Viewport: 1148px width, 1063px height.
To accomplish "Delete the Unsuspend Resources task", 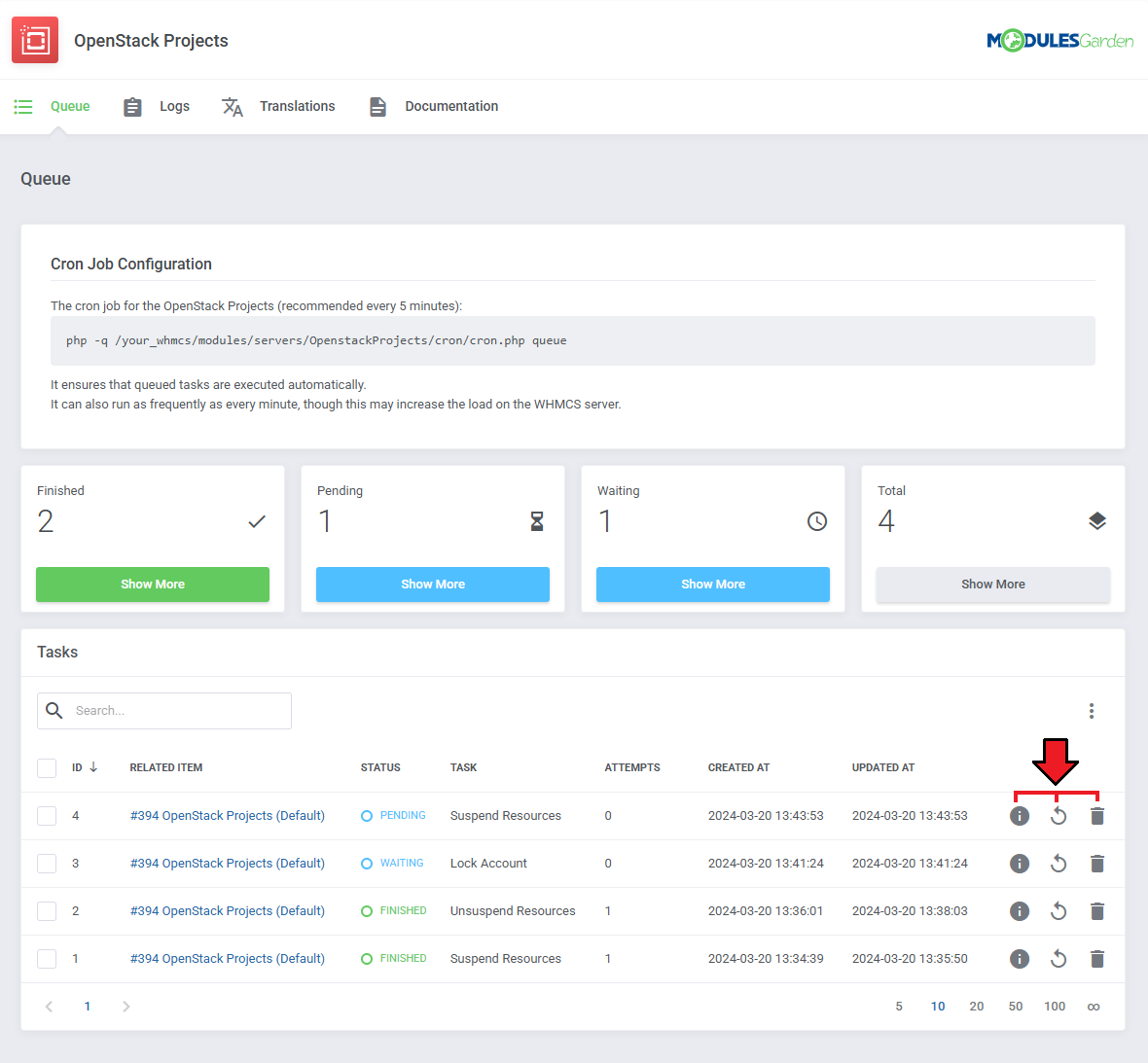I will click(1096, 911).
